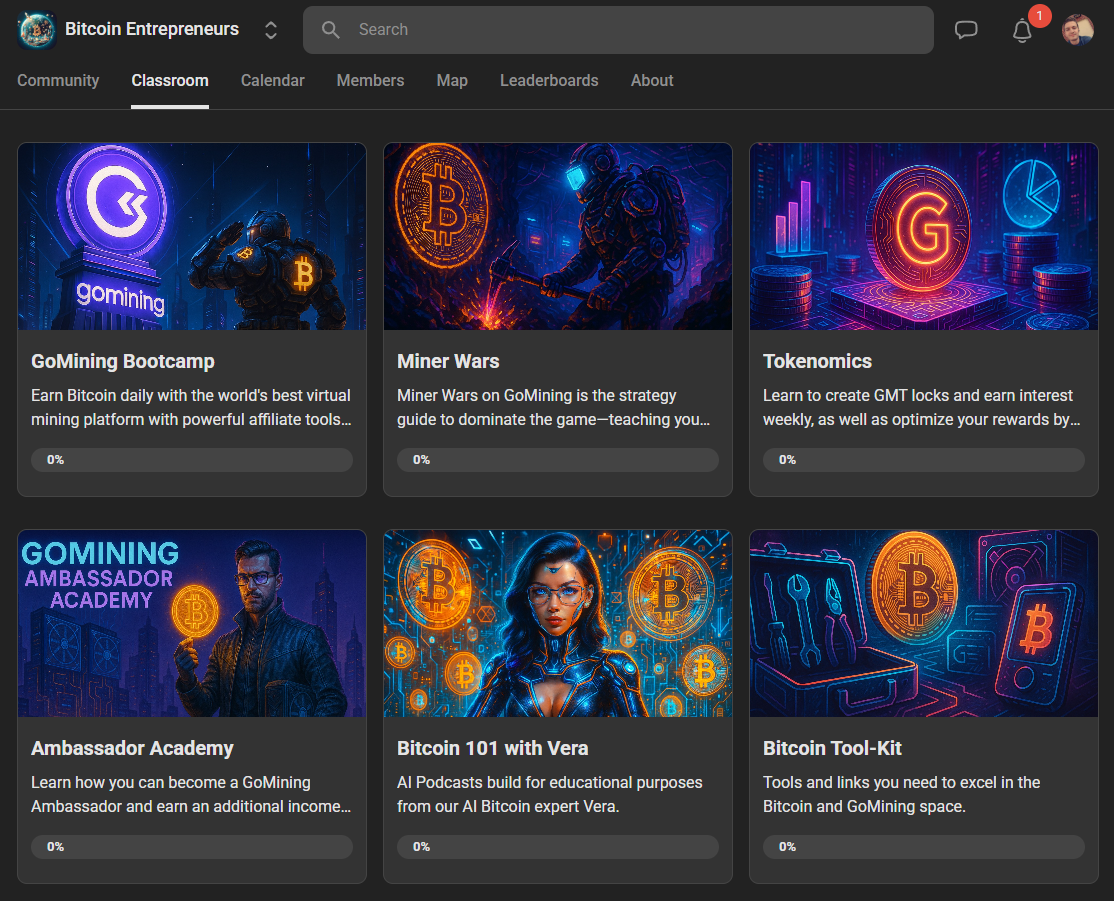The image size is (1114, 901).
Task: Switch to the Map tab
Action: (452, 80)
